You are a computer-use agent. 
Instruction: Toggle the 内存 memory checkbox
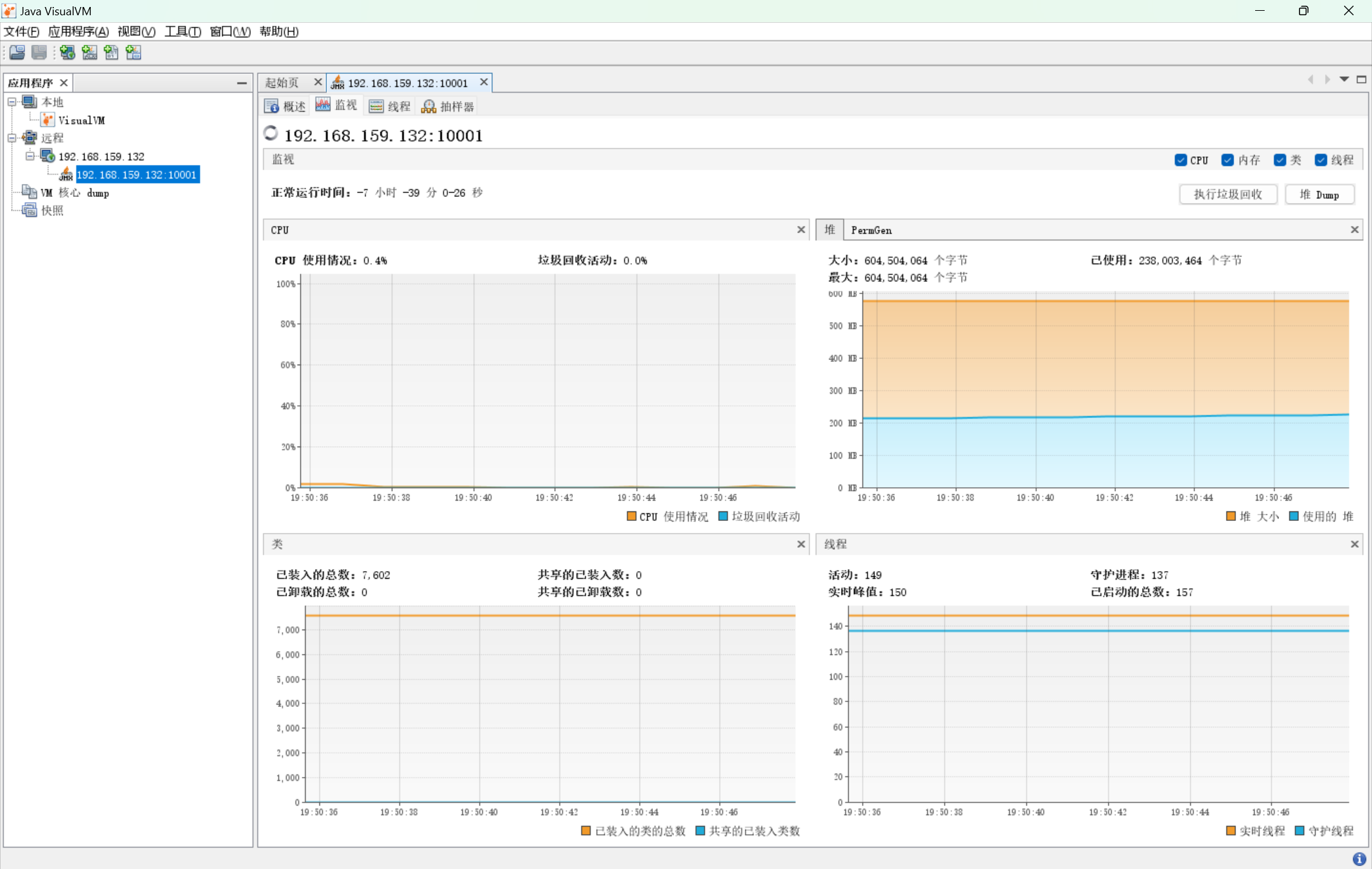[x=1228, y=160]
